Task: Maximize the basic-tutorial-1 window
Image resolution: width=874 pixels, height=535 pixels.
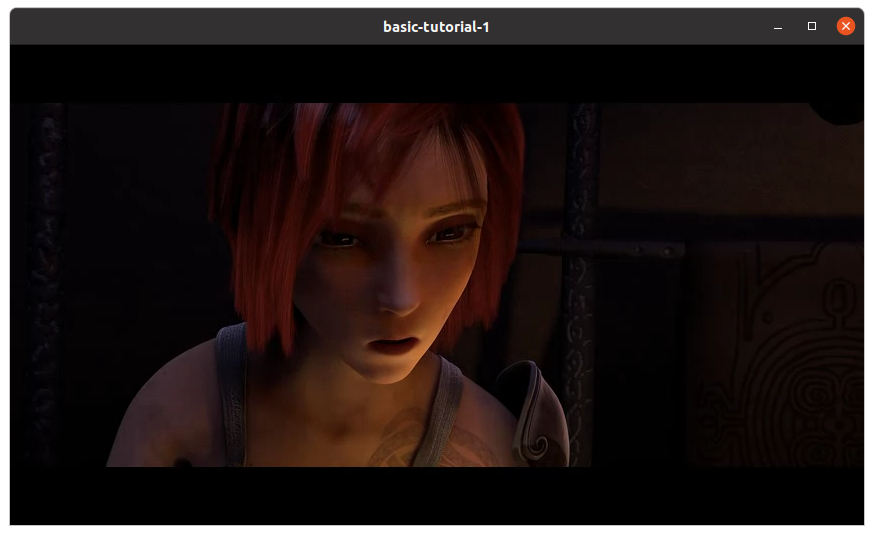Action: 812,26
